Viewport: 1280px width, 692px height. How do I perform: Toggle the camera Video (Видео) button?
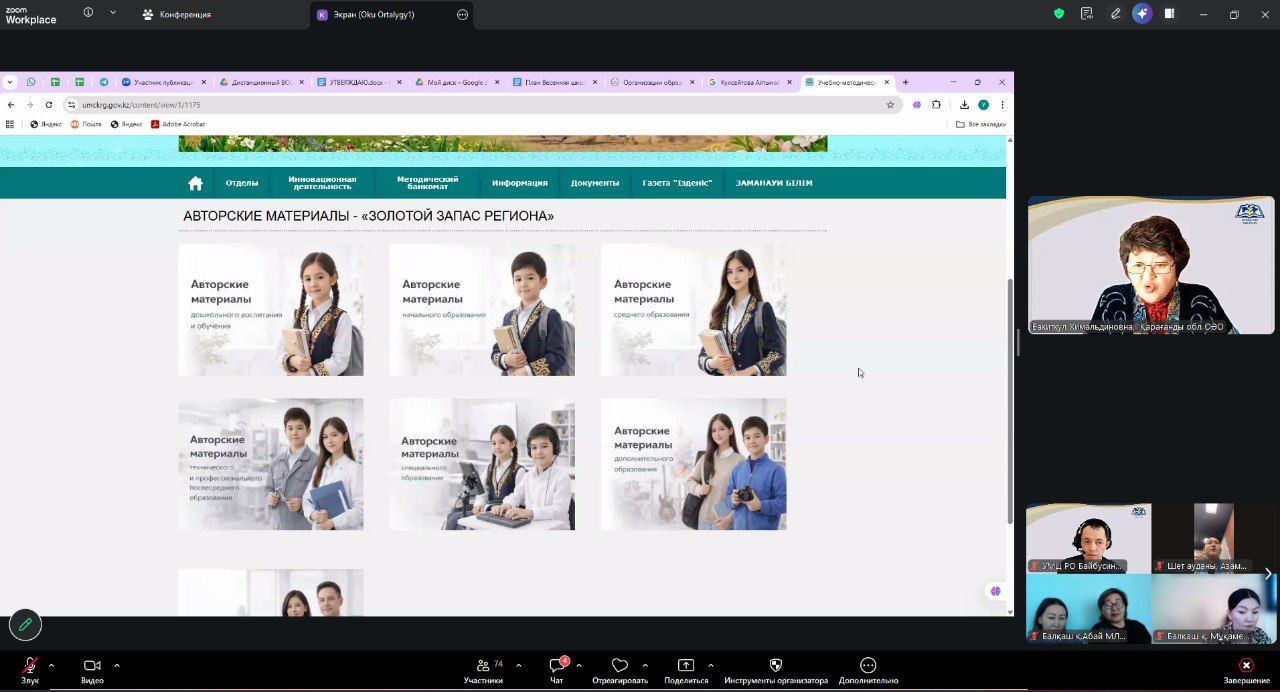pyautogui.click(x=92, y=666)
